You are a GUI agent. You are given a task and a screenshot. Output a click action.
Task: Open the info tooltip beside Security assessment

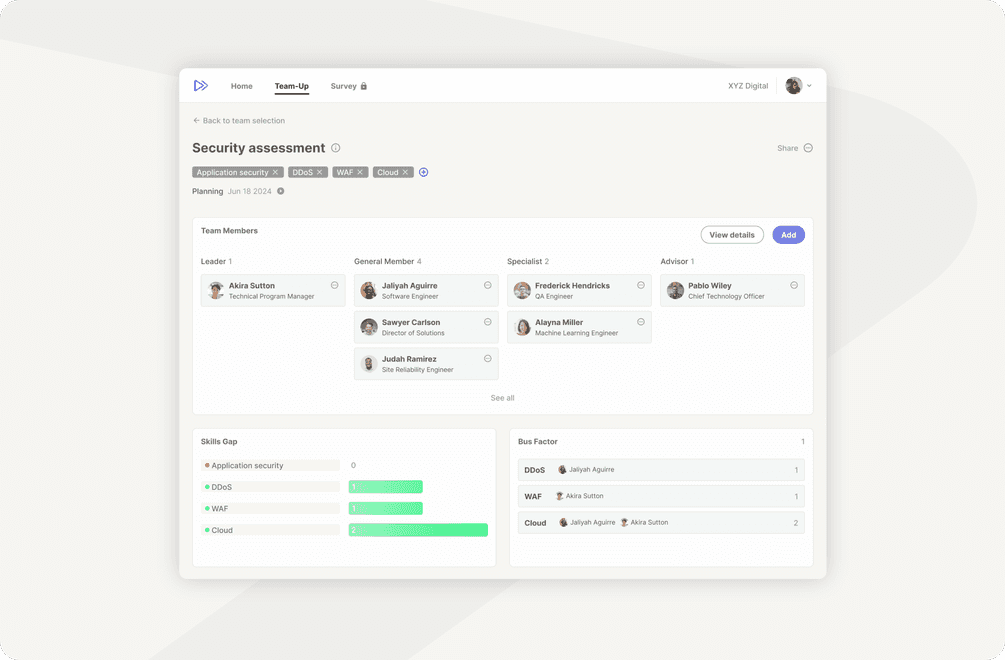335,146
